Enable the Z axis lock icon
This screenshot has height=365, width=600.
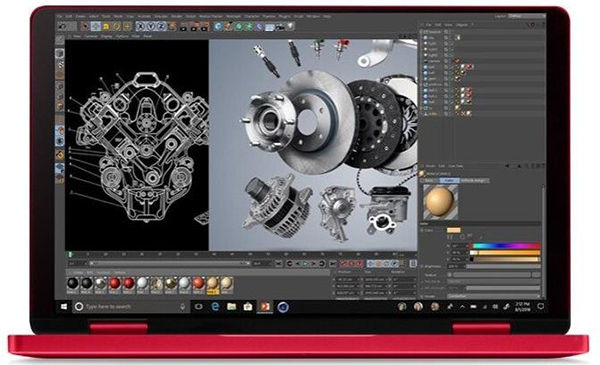click(161, 26)
